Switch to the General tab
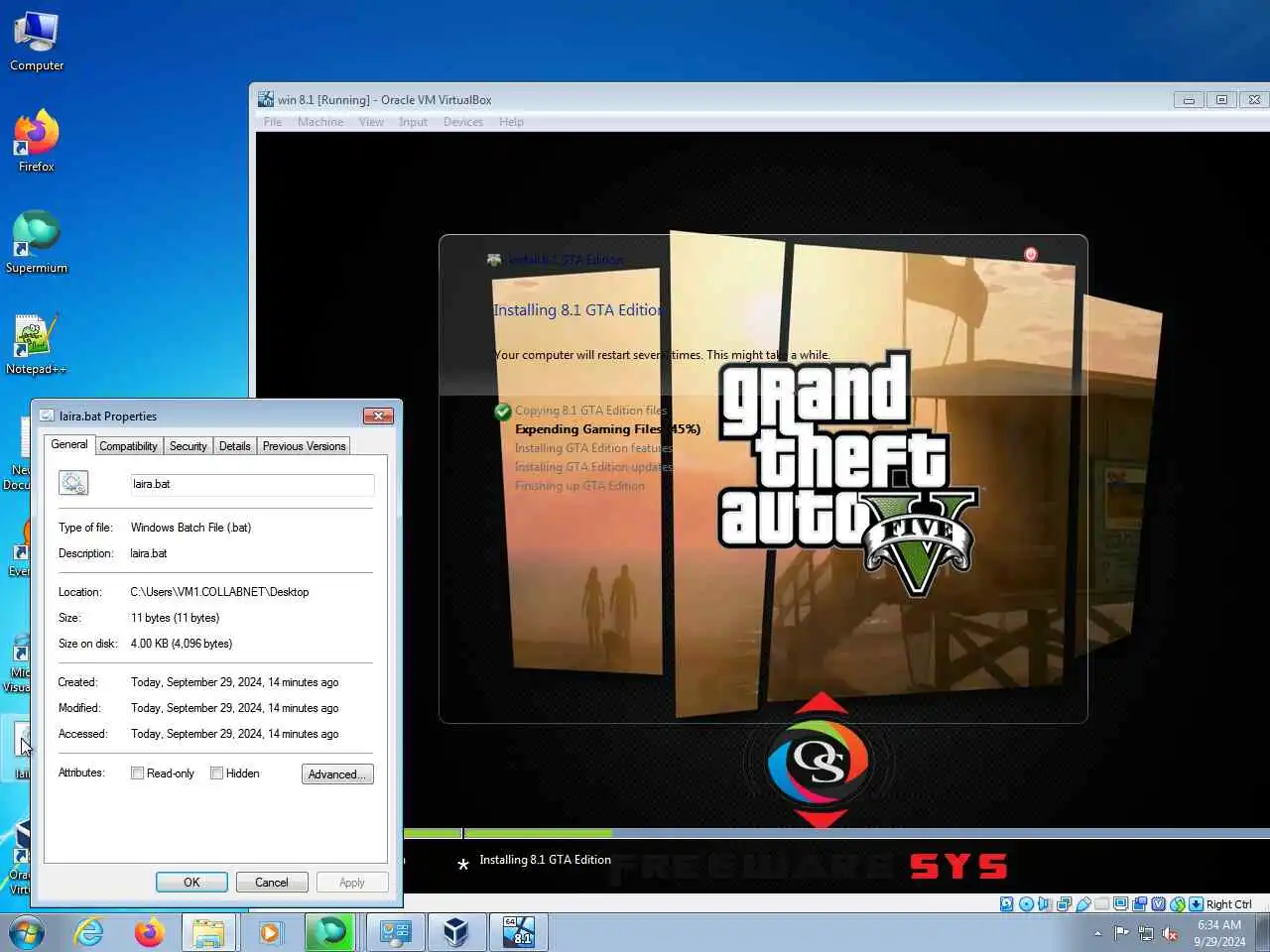This screenshot has width=1270, height=952. [x=69, y=444]
